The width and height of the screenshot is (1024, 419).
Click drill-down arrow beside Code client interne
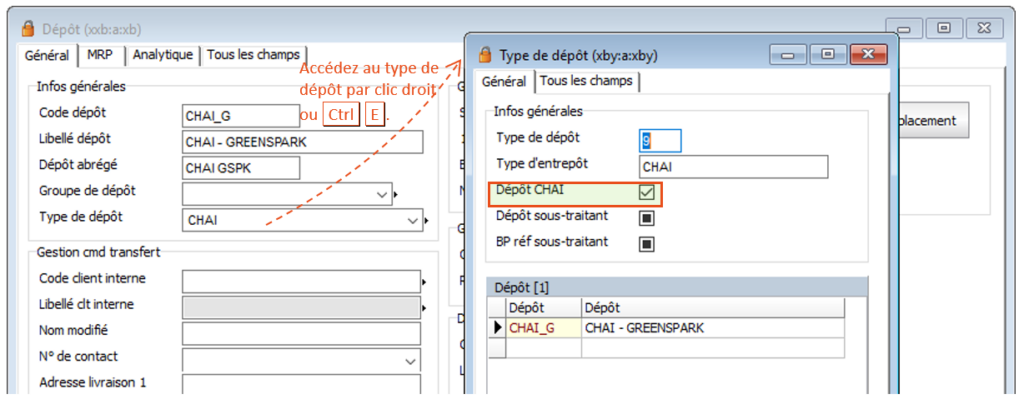pyautogui.click(x=424, y=283)
